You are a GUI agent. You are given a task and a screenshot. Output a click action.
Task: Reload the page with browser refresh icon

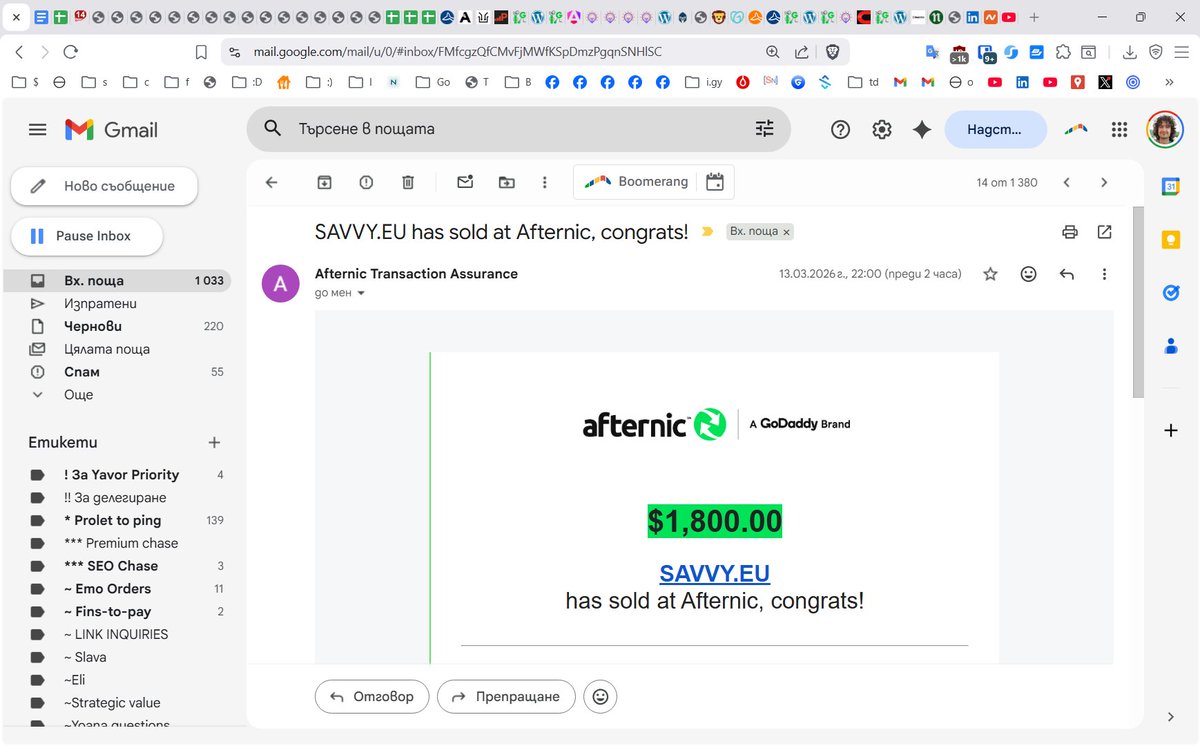(71, 52)
